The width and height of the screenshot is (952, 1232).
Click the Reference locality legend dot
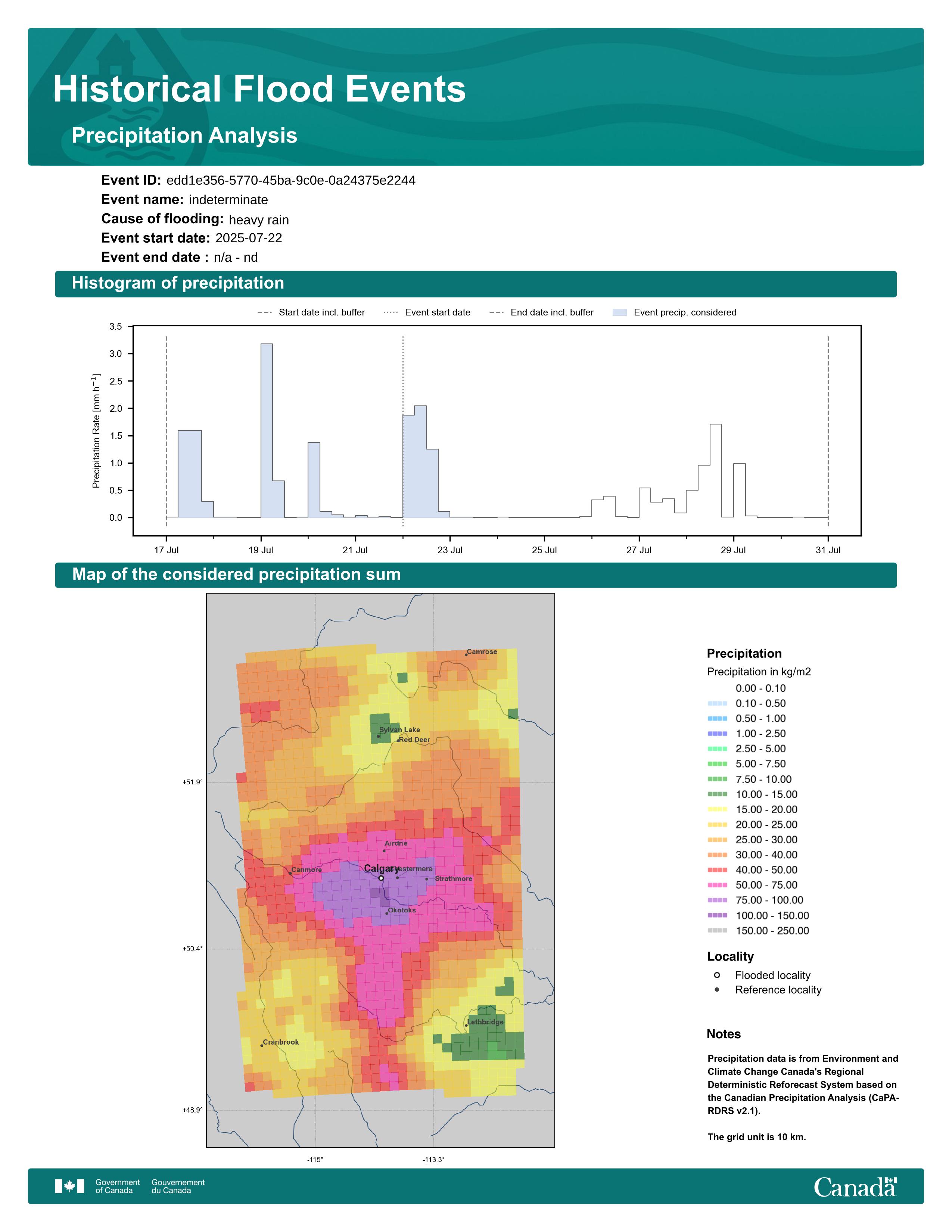coord(717,989)
